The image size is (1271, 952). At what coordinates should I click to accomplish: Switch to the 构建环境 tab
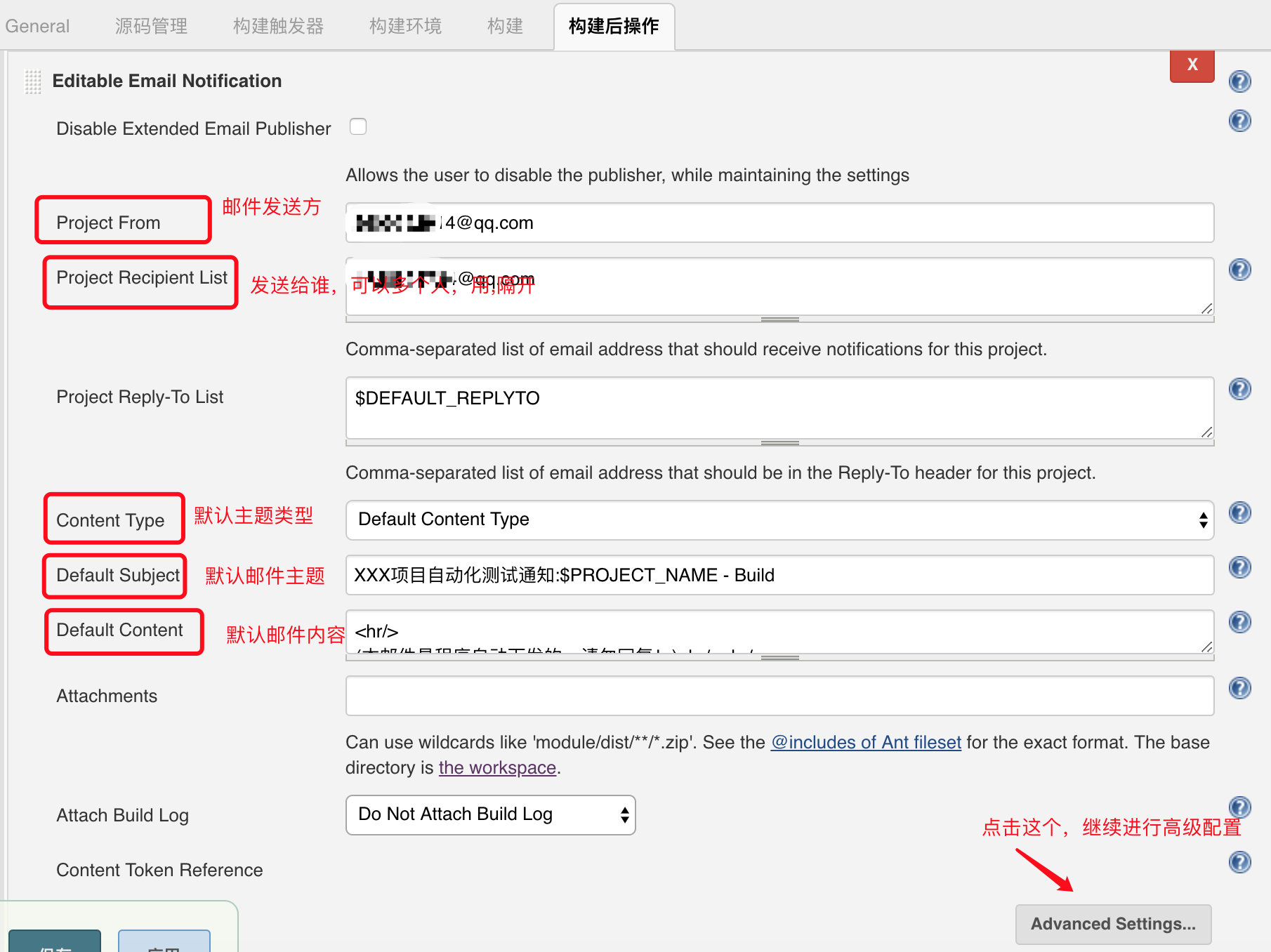tap(405, 26)
